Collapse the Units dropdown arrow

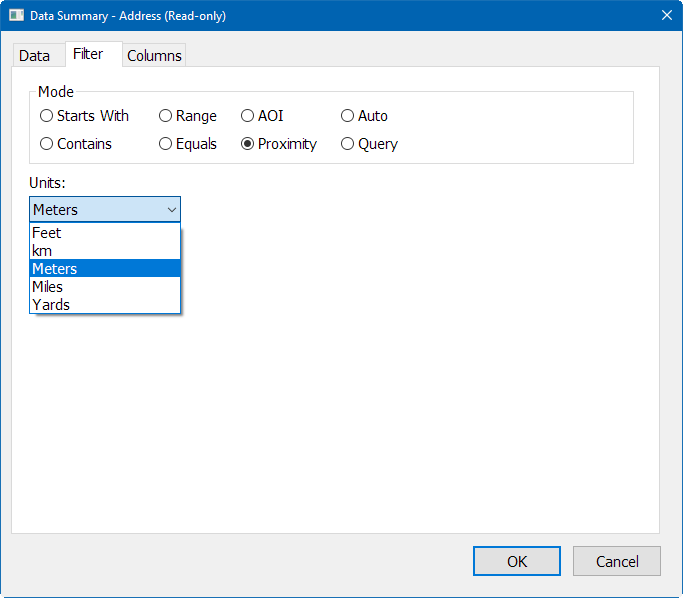(x=172, y=210)
